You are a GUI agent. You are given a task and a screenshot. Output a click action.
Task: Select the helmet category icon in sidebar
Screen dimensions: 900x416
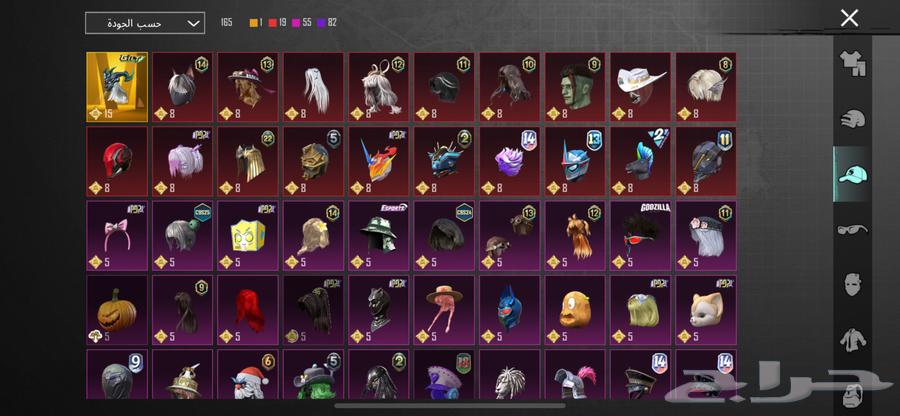point(852,119)
